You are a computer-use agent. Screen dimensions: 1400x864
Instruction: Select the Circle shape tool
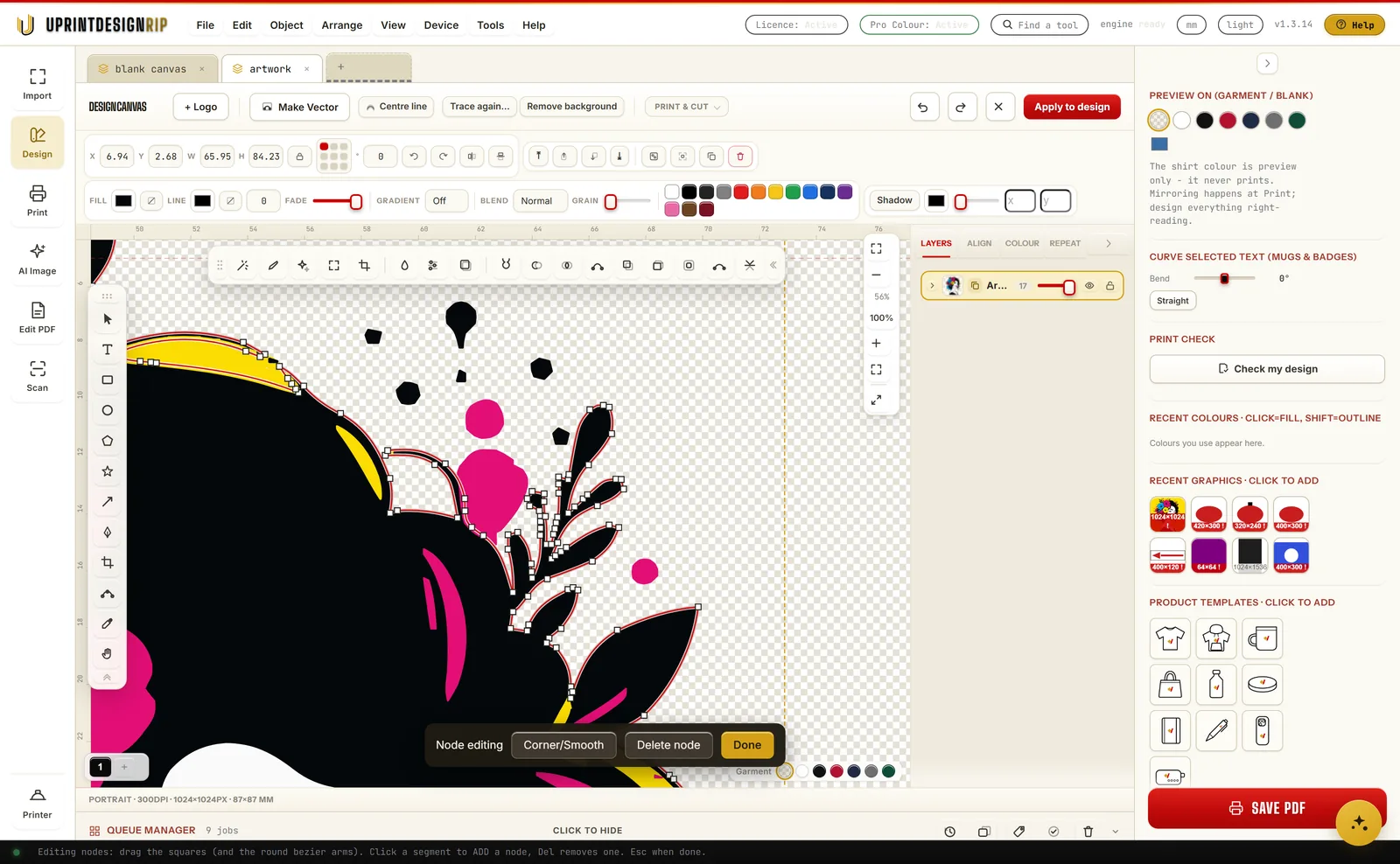(x=108, y=410)
